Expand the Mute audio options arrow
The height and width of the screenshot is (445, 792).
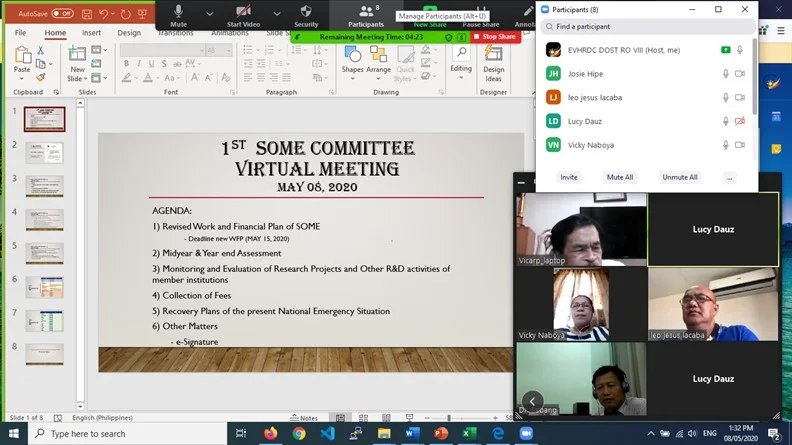[x=210, y=14]
